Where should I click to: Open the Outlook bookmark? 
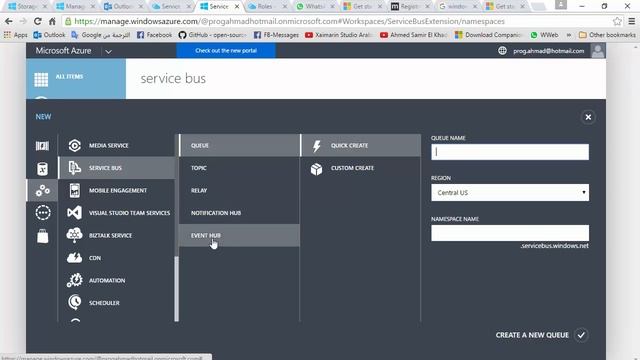(49, 35)
